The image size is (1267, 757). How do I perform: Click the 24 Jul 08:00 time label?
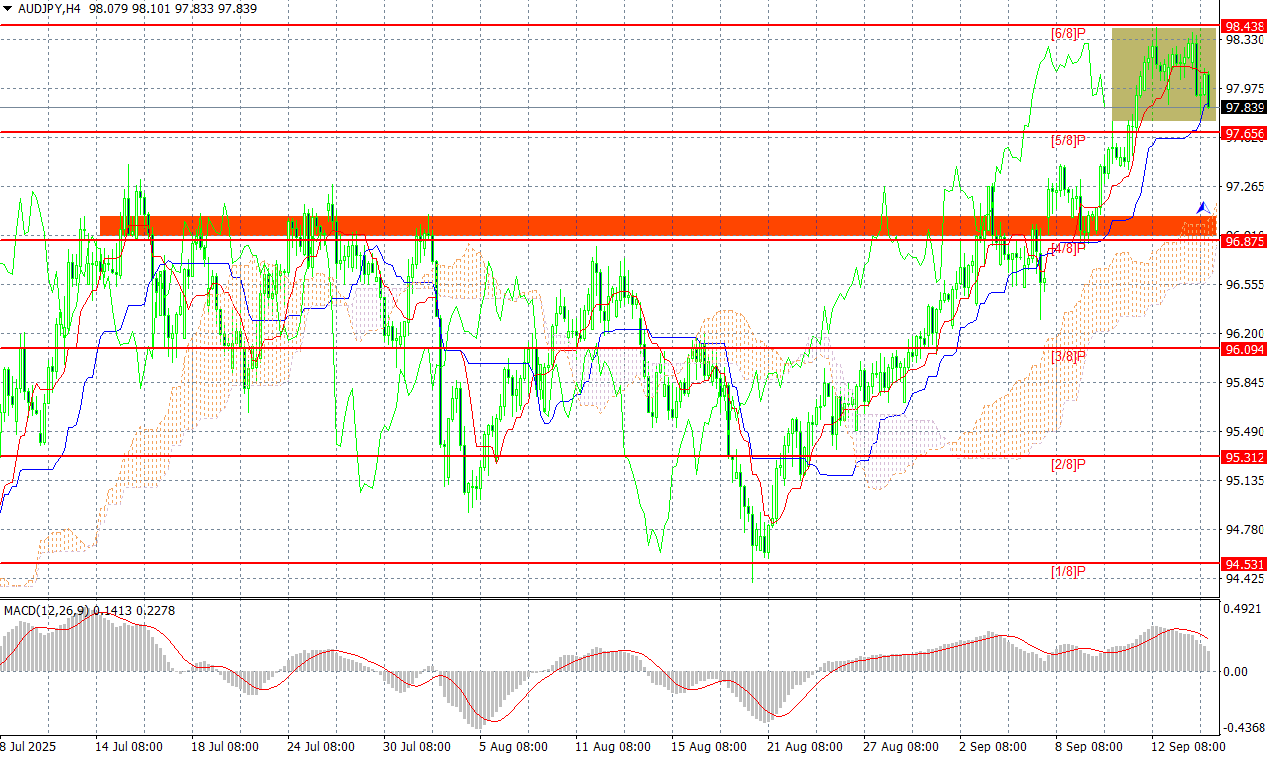click(x=321, y=747)
